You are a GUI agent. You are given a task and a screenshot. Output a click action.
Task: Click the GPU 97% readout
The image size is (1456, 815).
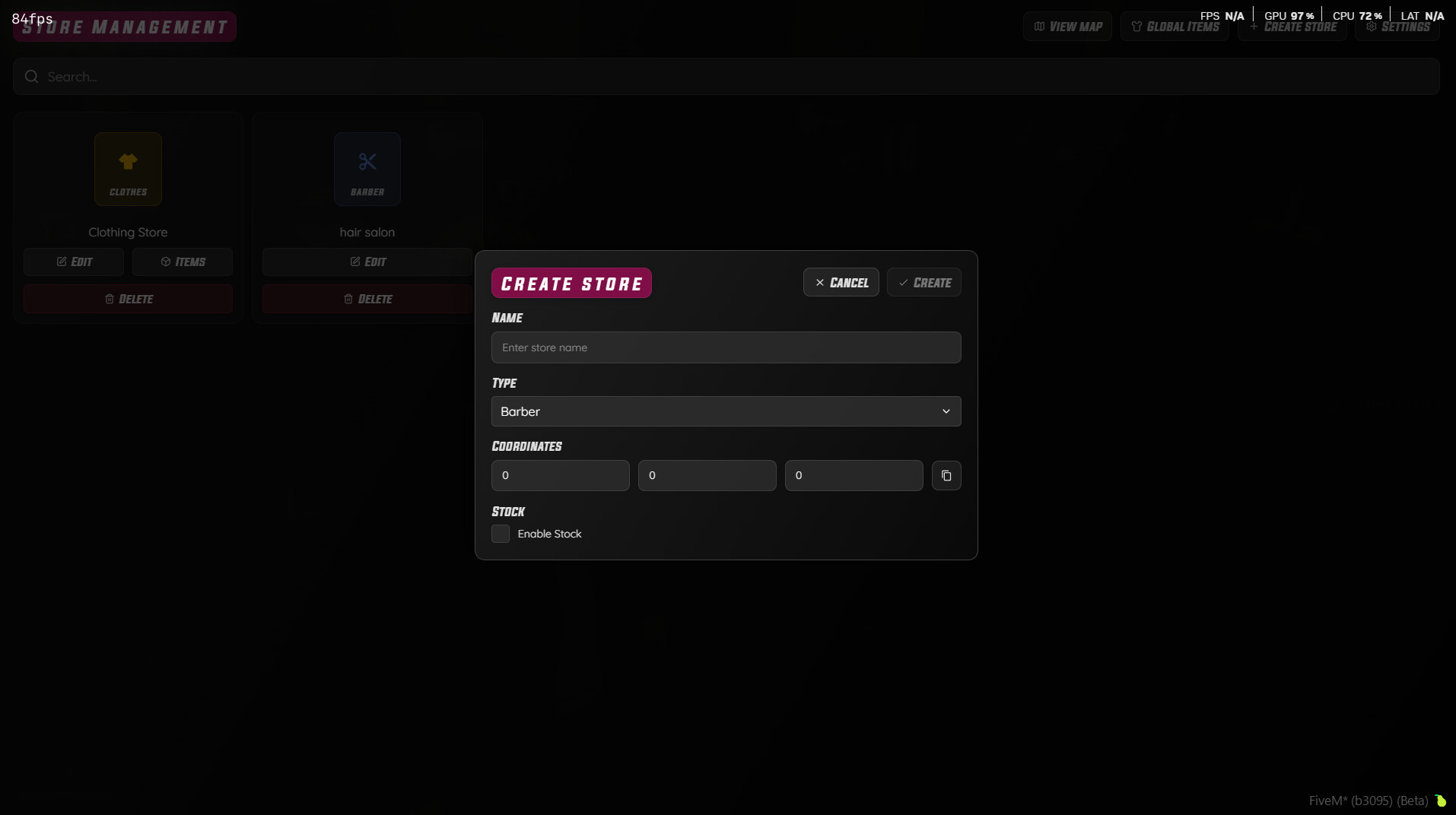1289,16
